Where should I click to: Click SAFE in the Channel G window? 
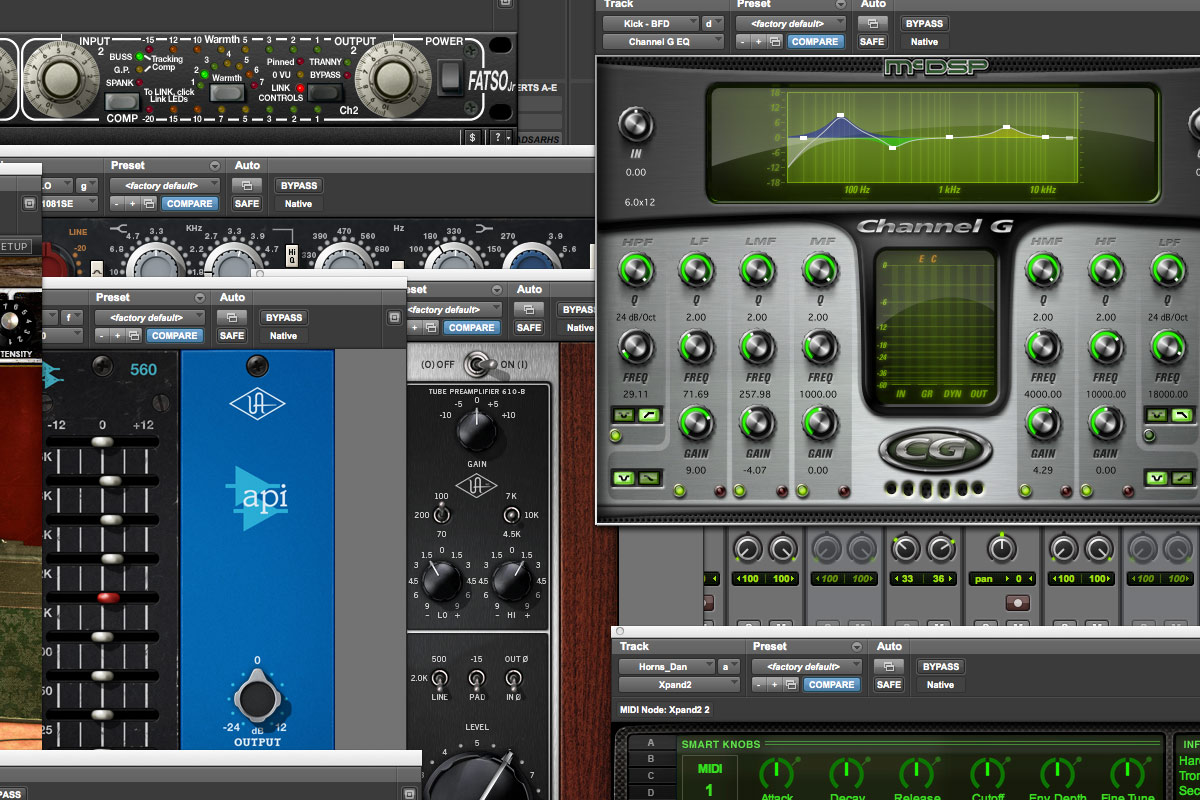pyautogui.click(x=872, y=42)
